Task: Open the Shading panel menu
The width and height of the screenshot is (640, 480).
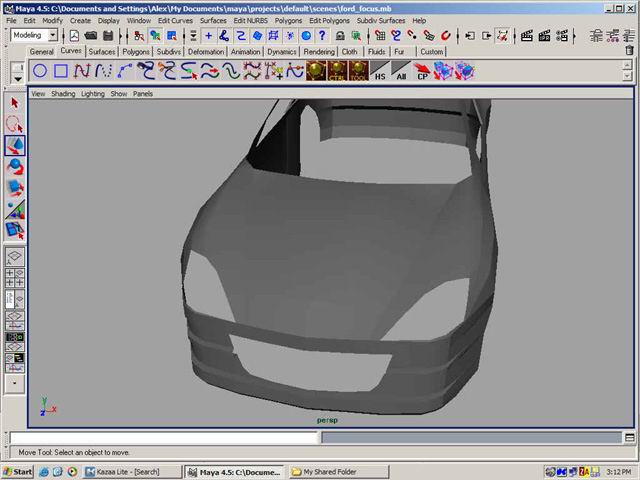Action: point(63,94)
